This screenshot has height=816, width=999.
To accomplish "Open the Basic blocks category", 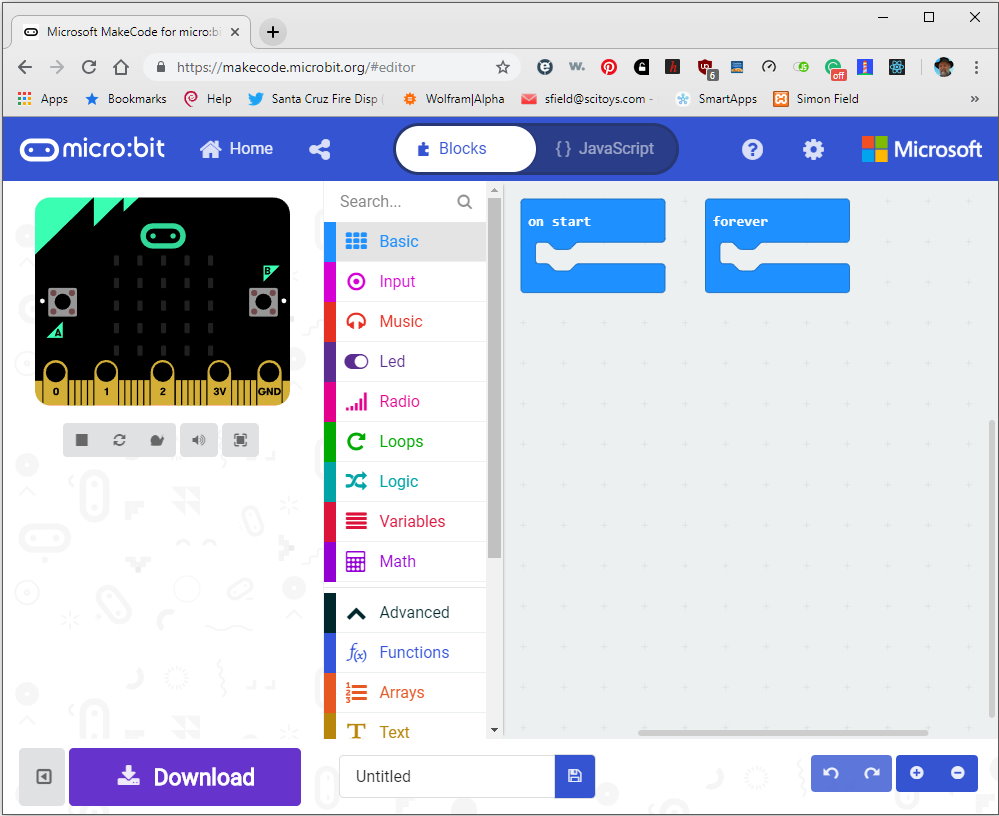I will click(405, 241).
